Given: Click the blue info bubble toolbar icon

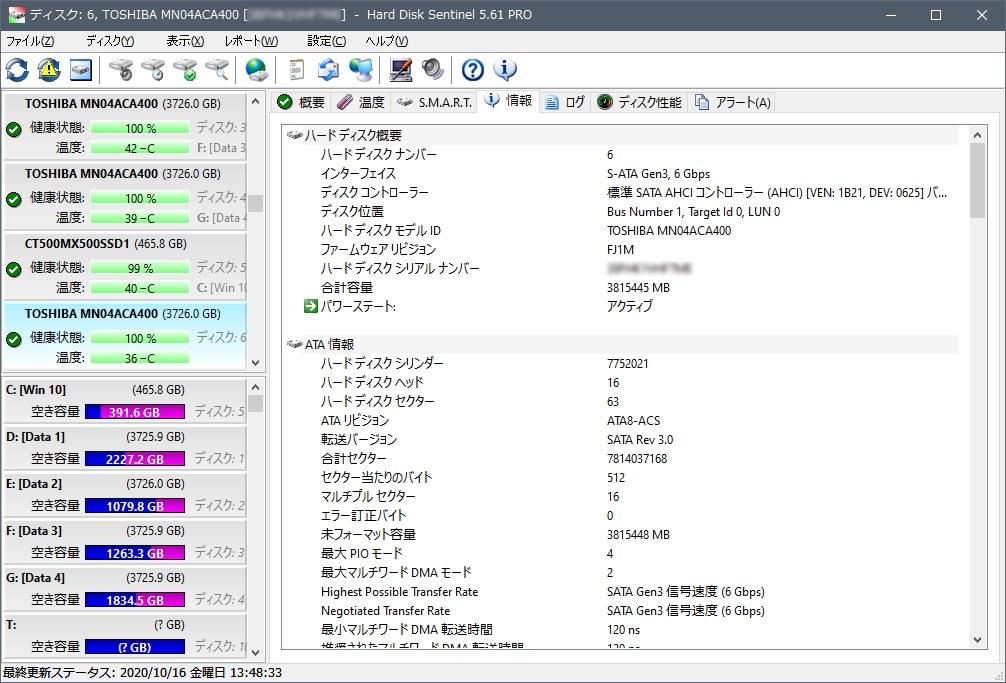Looking at the screenshot, I should (505, 70).
